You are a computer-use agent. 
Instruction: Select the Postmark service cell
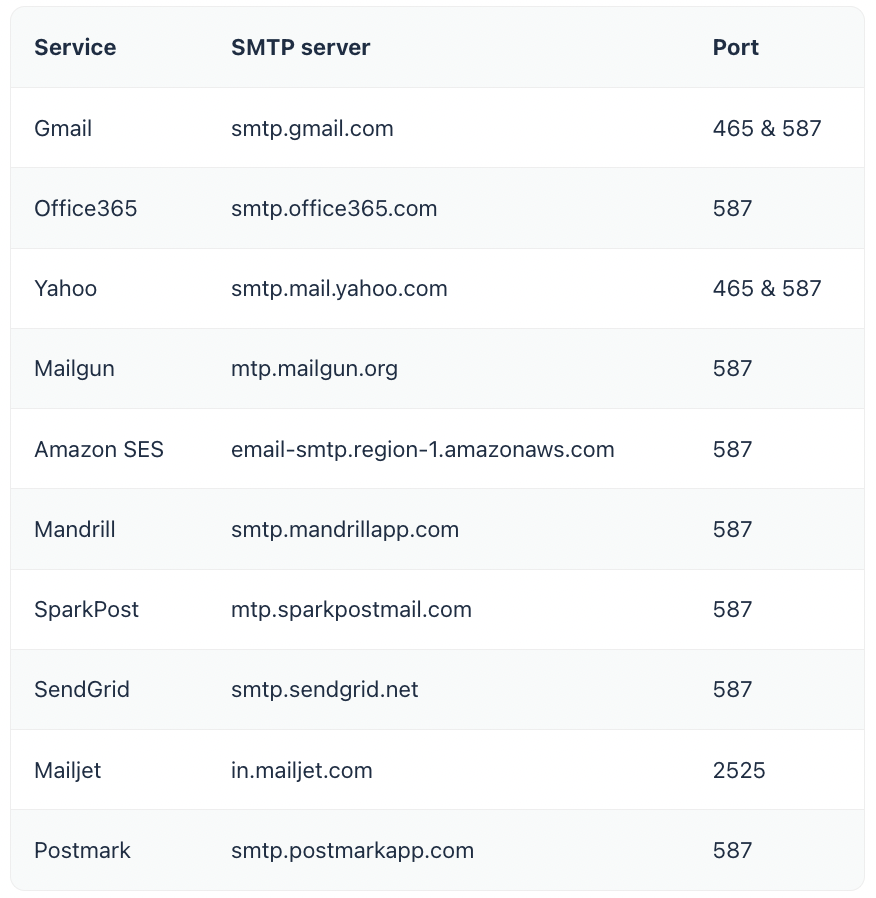tap(82, 850)
